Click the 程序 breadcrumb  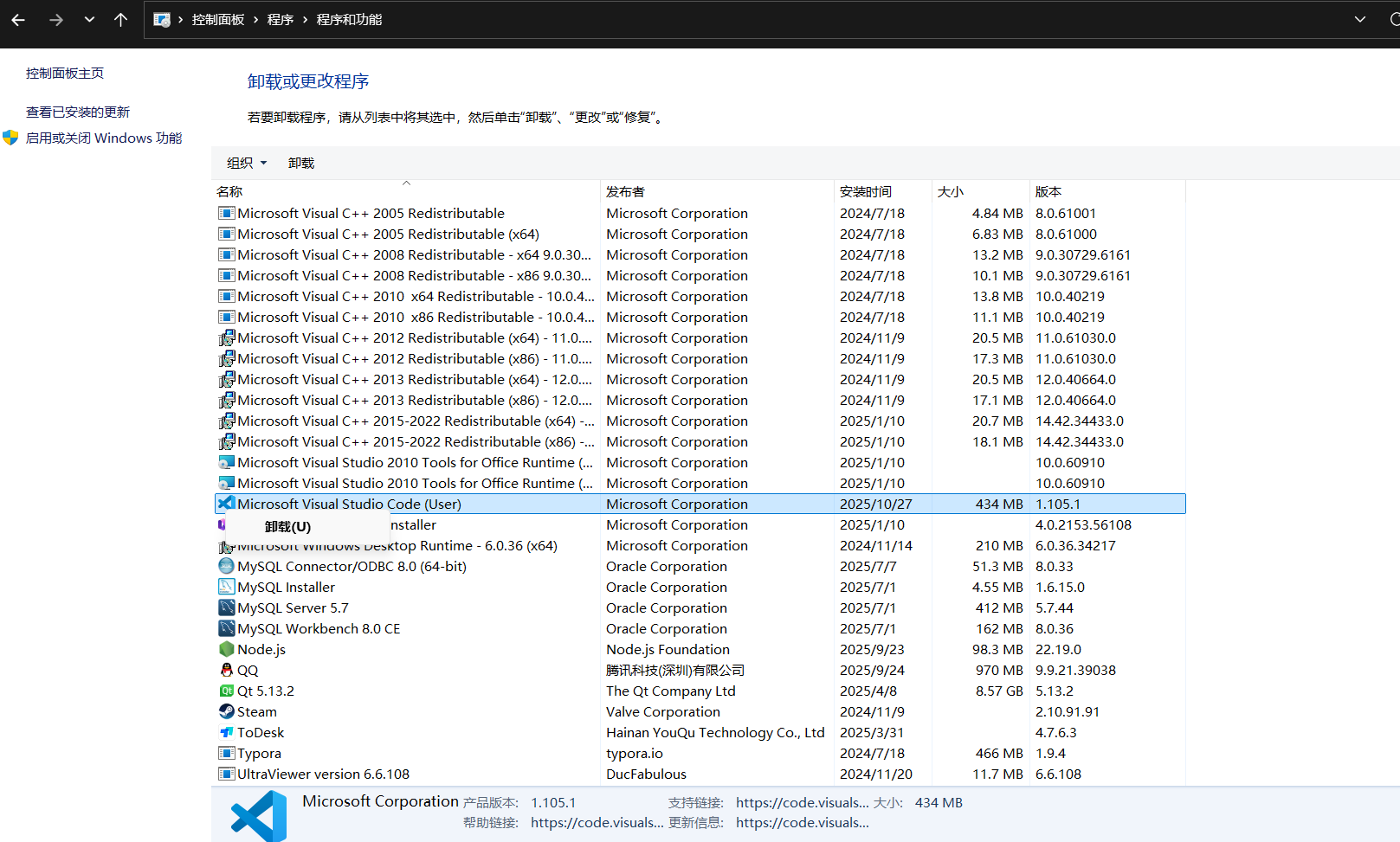coord(281,19)
